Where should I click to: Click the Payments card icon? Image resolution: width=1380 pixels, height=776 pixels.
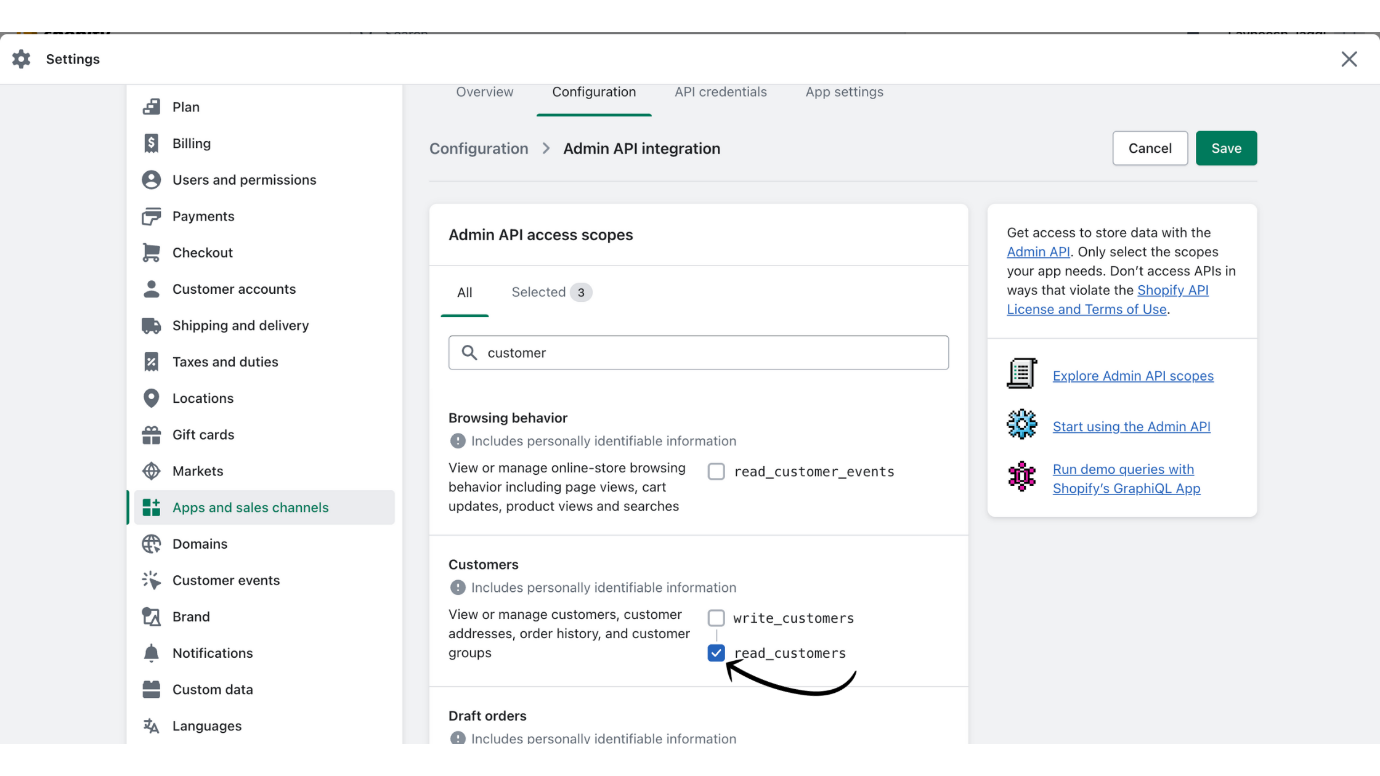pyautogui.click(x=151, y=216)
